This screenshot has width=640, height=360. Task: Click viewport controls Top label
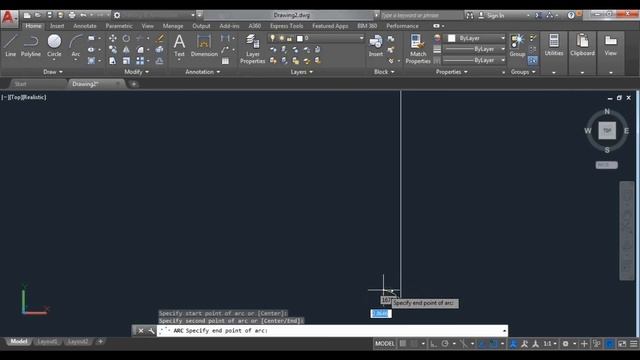click(x=15, y=97)
